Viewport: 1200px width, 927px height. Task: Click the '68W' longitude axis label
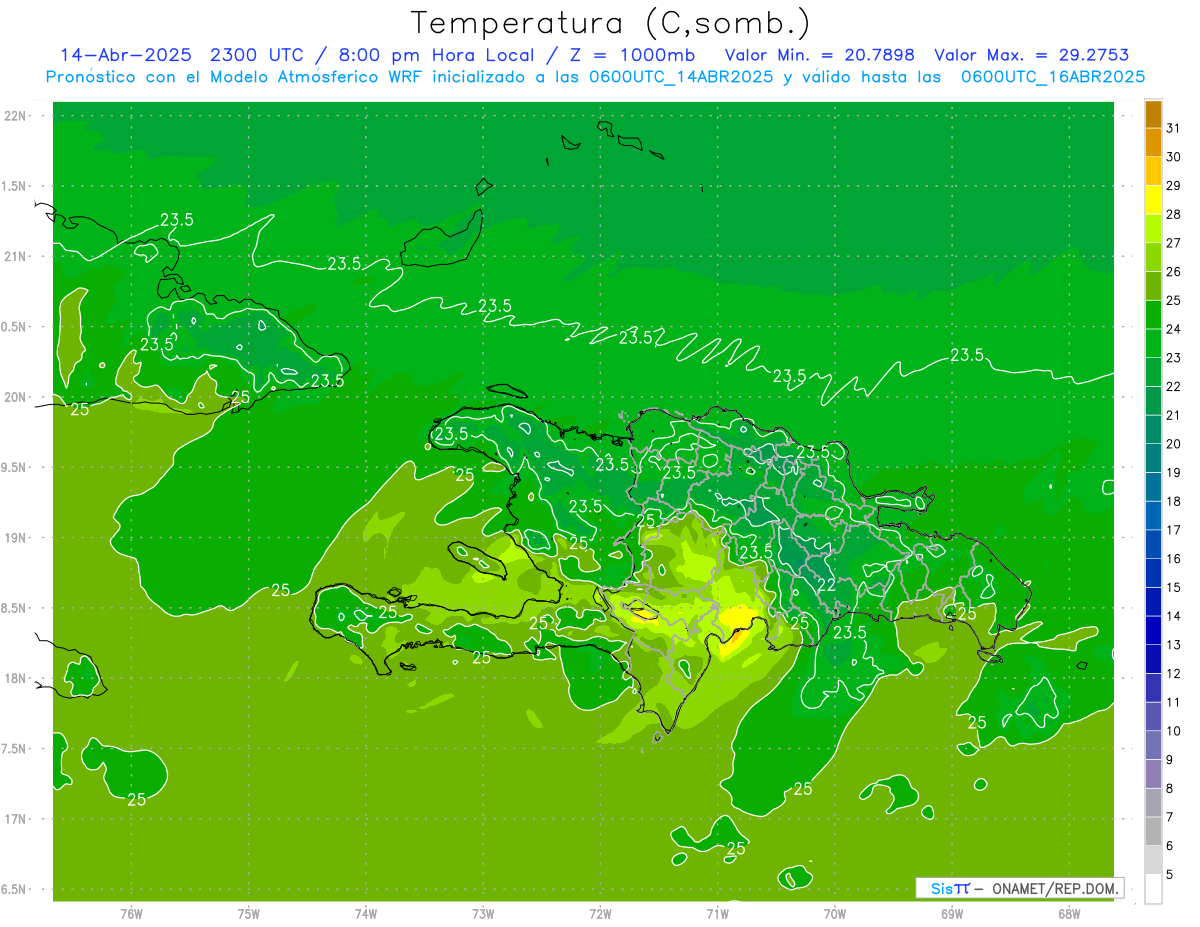(x=1069, y=913)
